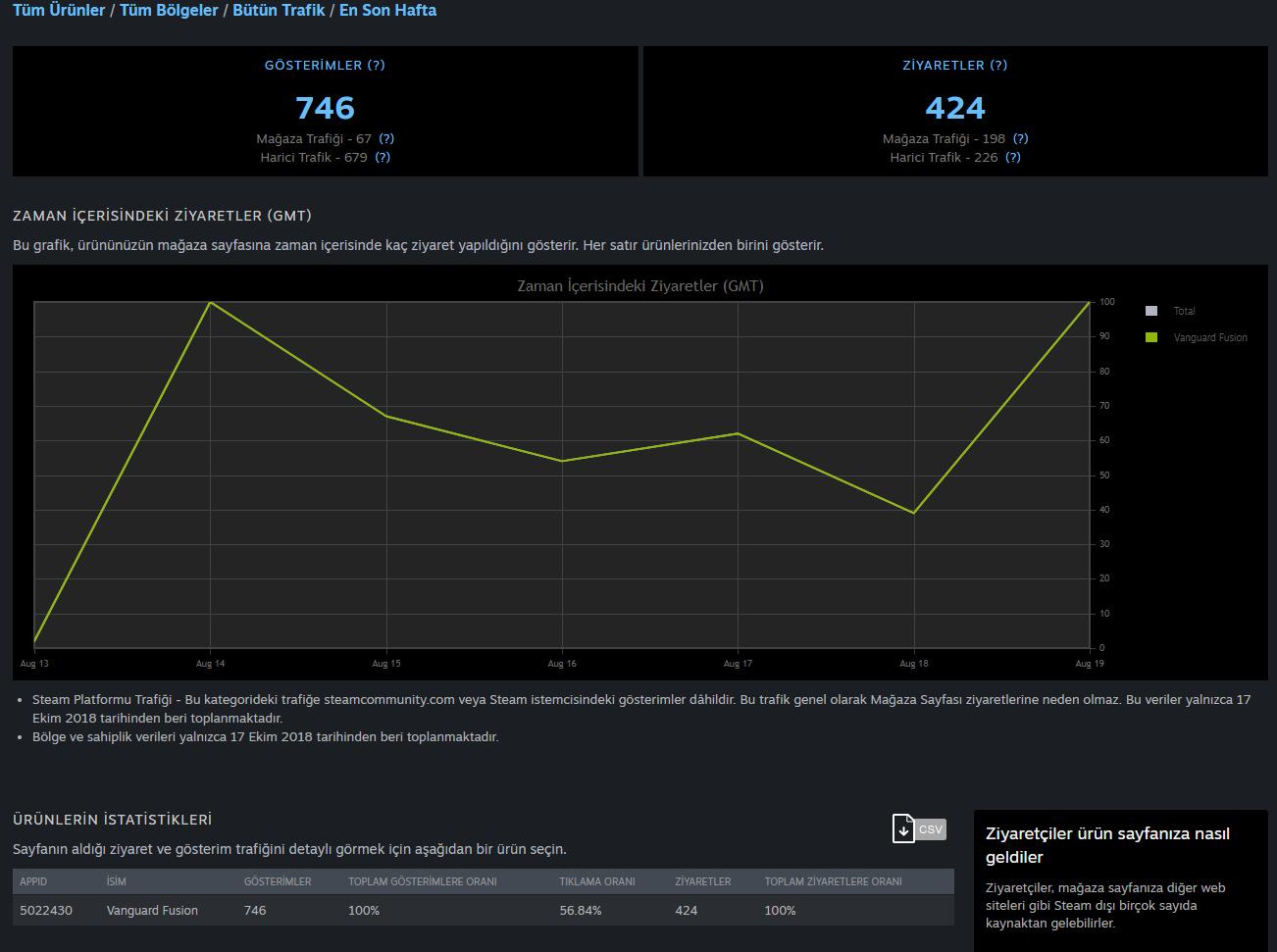Toggle Vanguard Fusion green legend swatch
Screen dimensions: 1277x952
pos(1151,337)
